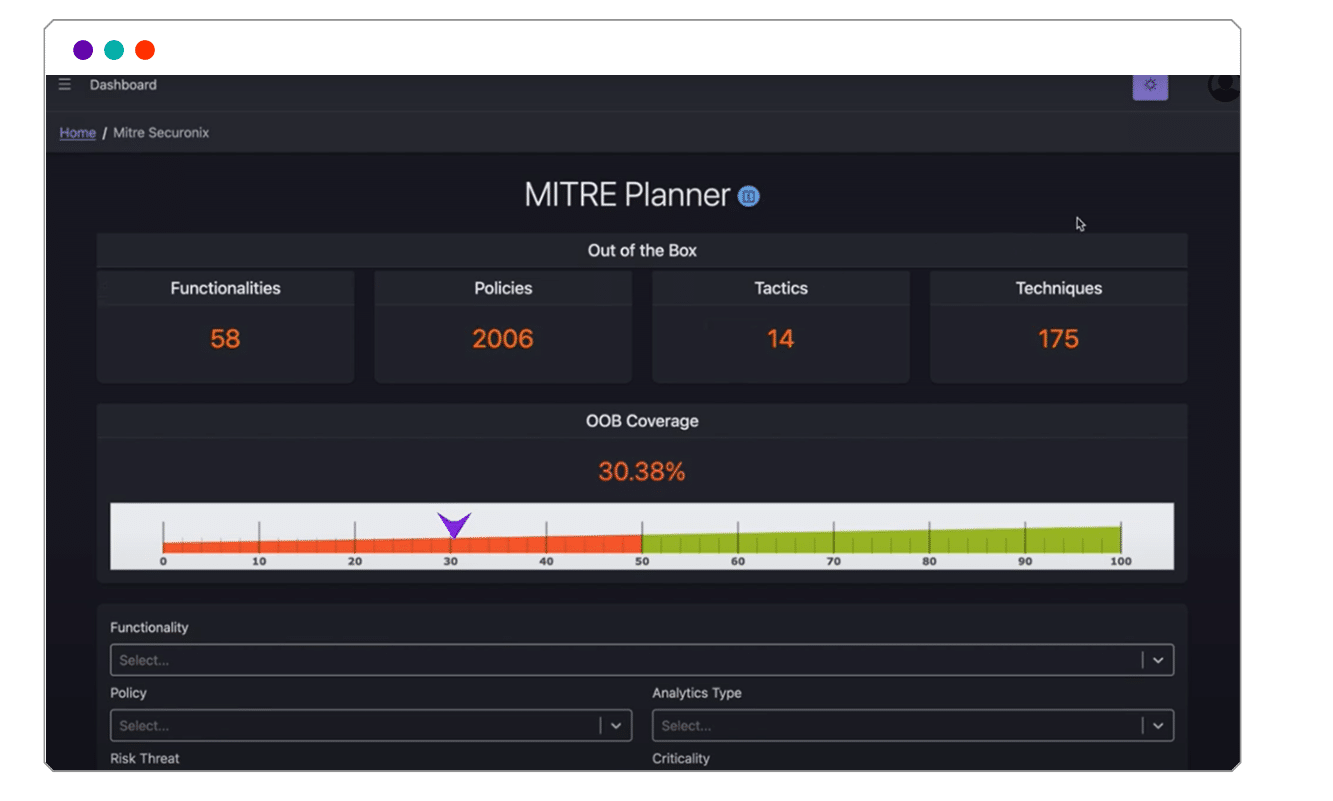
Task: Click the purple window control dot
Action: pyautogui.click(x=83, y=50)
